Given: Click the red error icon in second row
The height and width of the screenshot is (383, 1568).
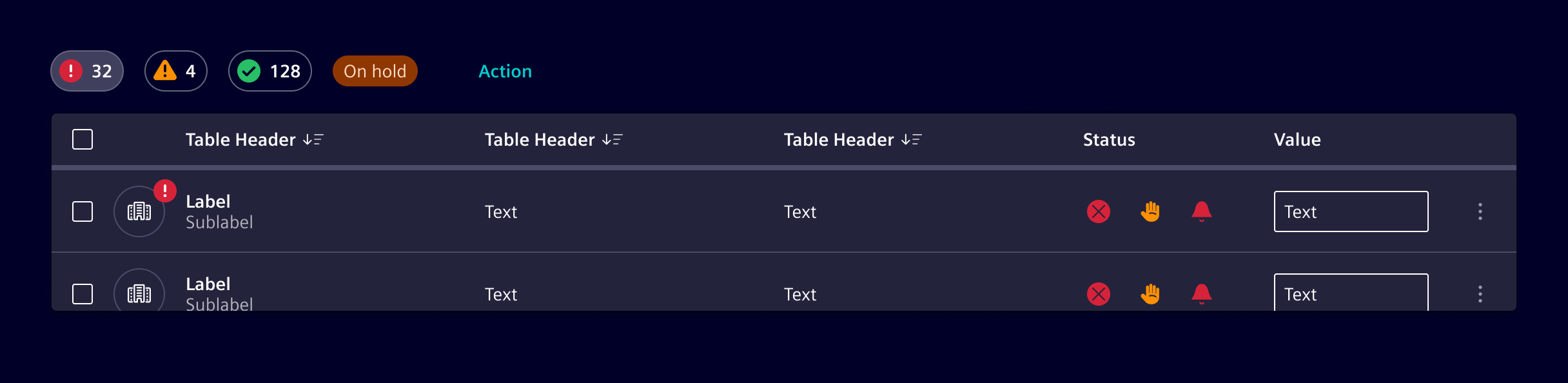Looking at the screenshot, I should (1099, 294).
